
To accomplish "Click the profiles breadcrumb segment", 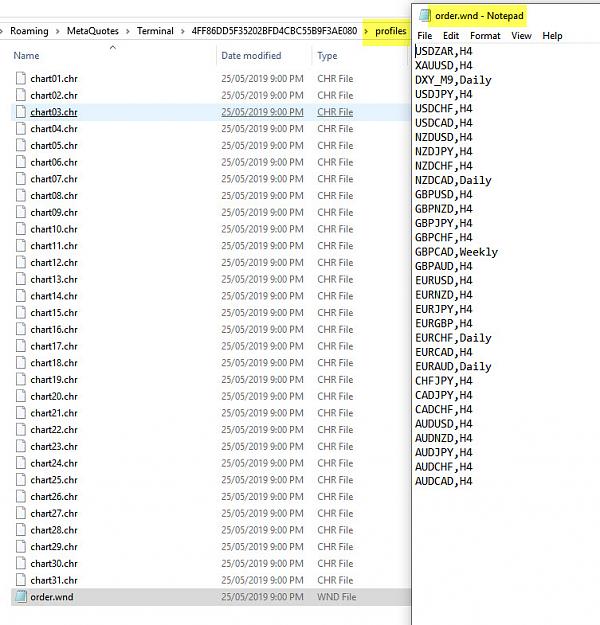I will [390, 31].
